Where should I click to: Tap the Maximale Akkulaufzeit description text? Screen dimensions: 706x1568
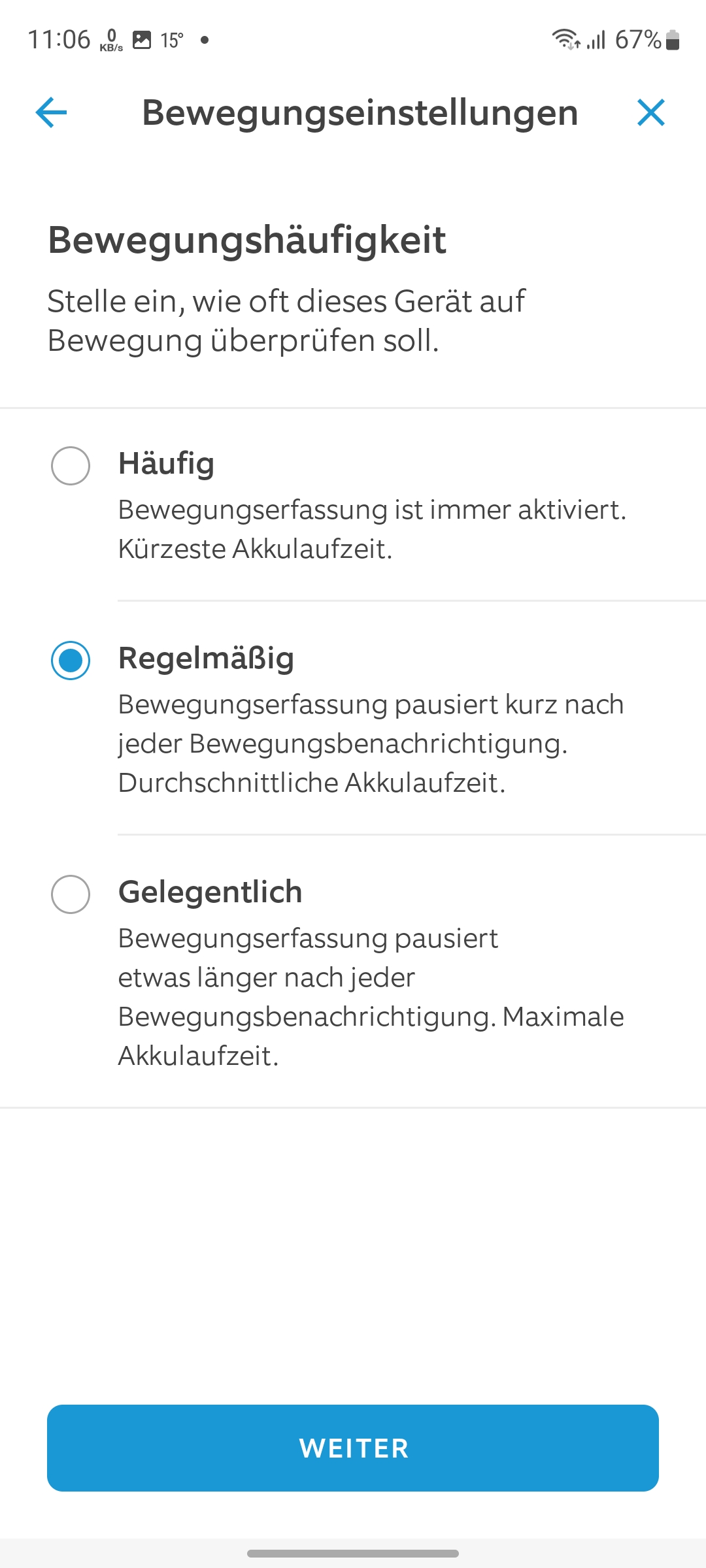click(371, 1036)
